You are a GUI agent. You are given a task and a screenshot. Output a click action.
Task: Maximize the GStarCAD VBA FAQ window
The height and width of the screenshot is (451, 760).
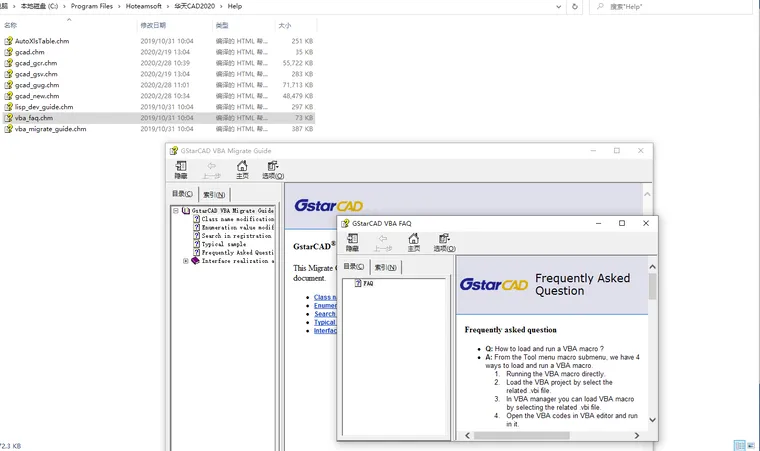pyautogui.click(x=622, y=223)
